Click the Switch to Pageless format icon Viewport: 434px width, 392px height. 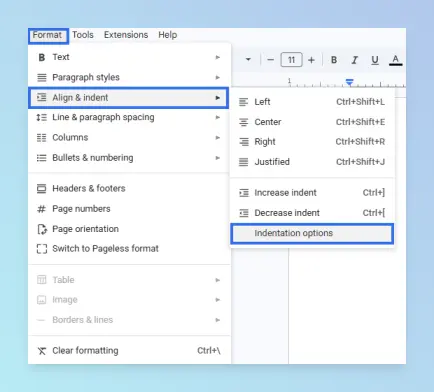click(42, 249)
